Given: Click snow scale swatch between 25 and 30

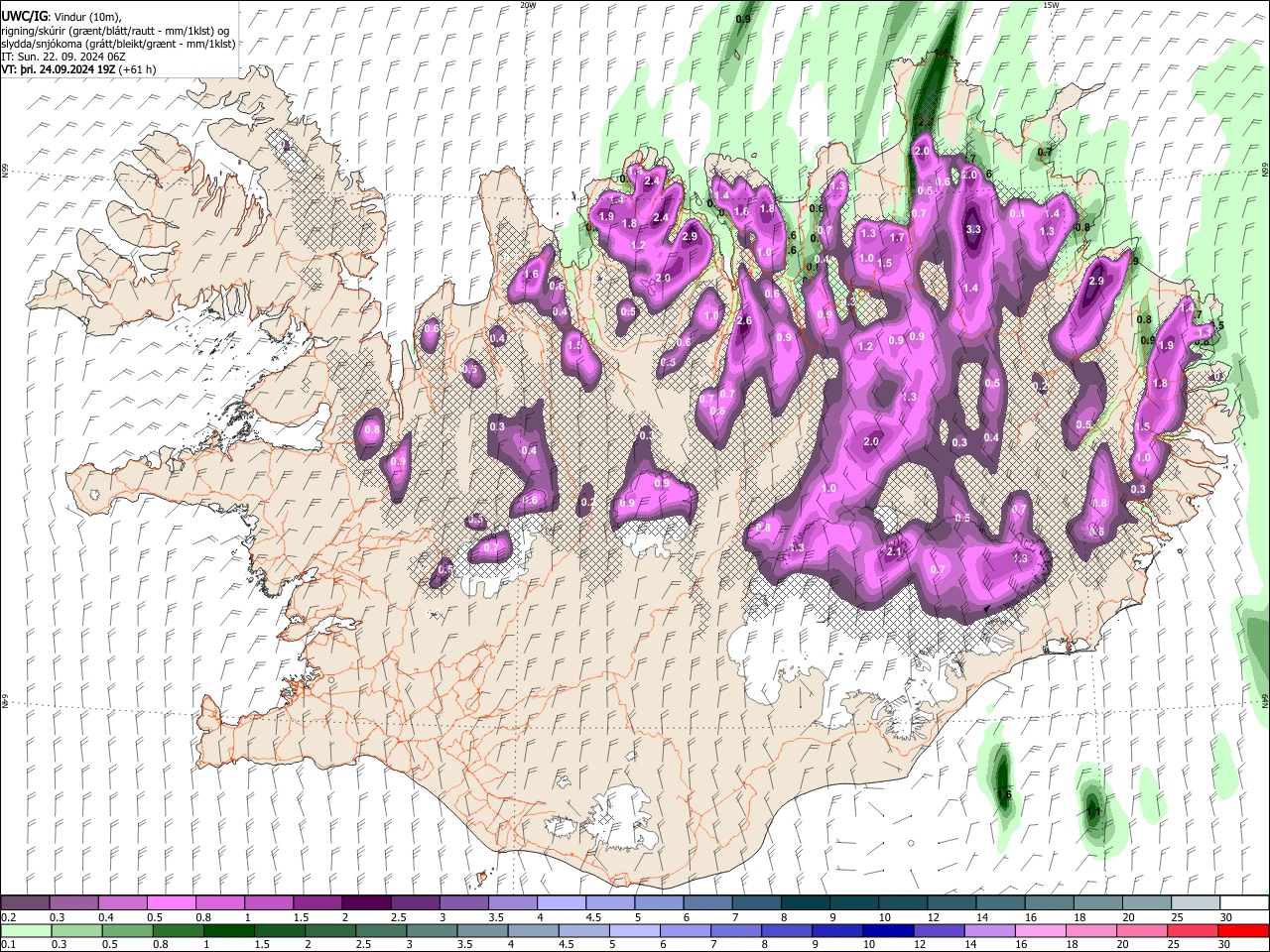Looking at the screenshot, I should (1195, 902).
